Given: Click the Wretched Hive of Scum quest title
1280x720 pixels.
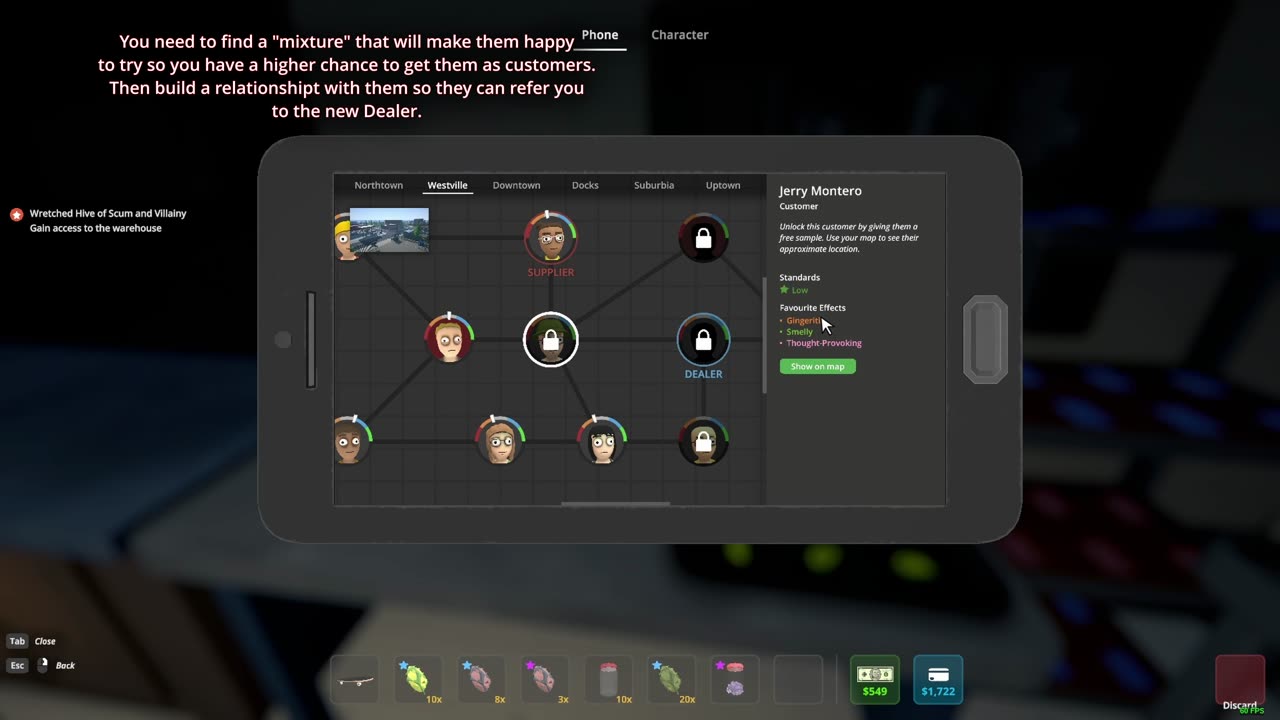Looking at the screenshot, I should tap(108, 213).
